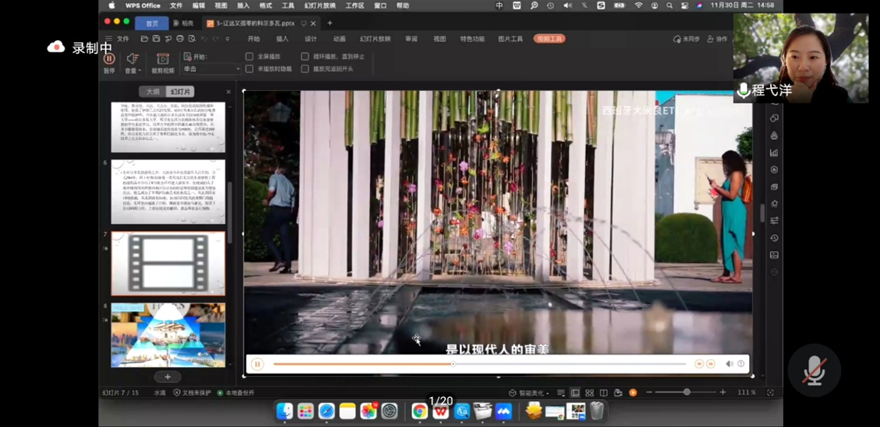Pause the video using the ribbon pause icon

[x=109, y=59]
